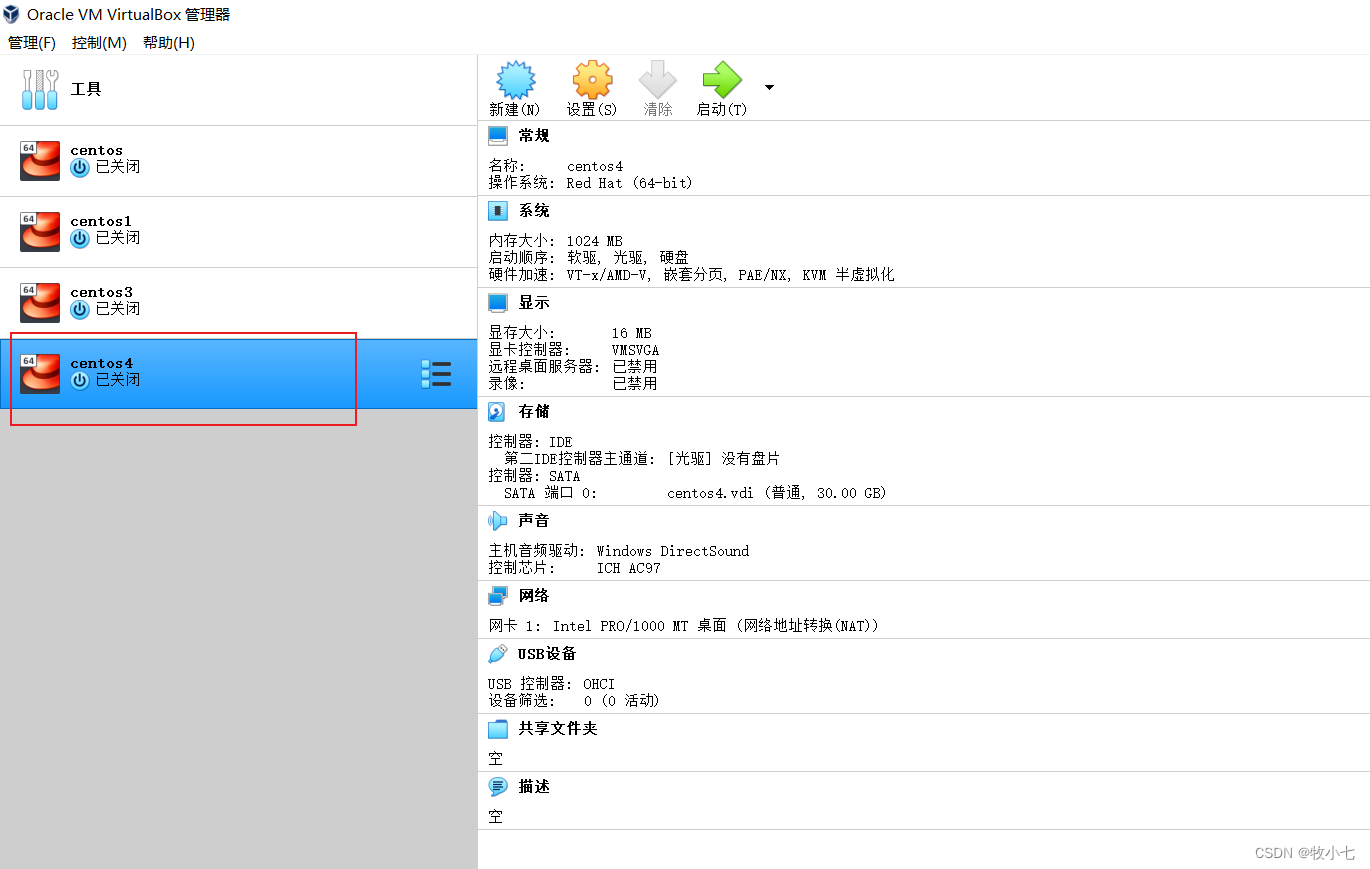The width and height of the screenshot is (1370, 869).
Task: Open the 显示 section header link
Action: (534, 303)
